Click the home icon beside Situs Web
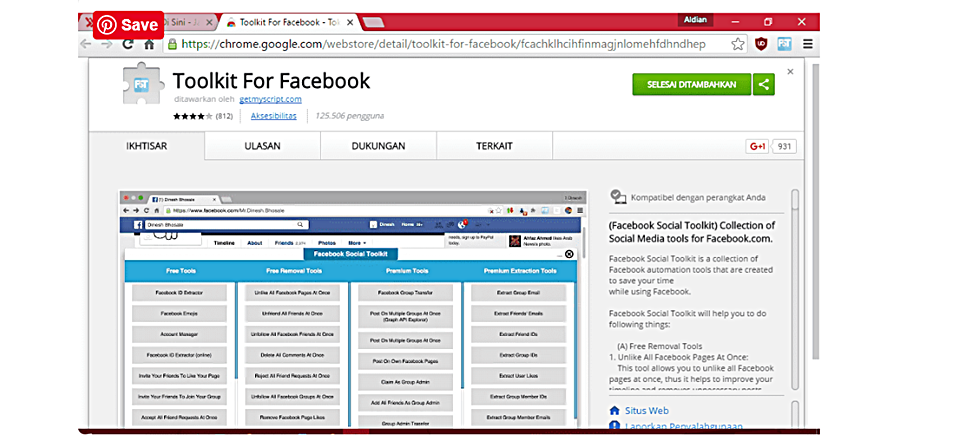Image resolution: width=960 pixels, height=436 pixels. pyautogui.click(x=615, y=410)
